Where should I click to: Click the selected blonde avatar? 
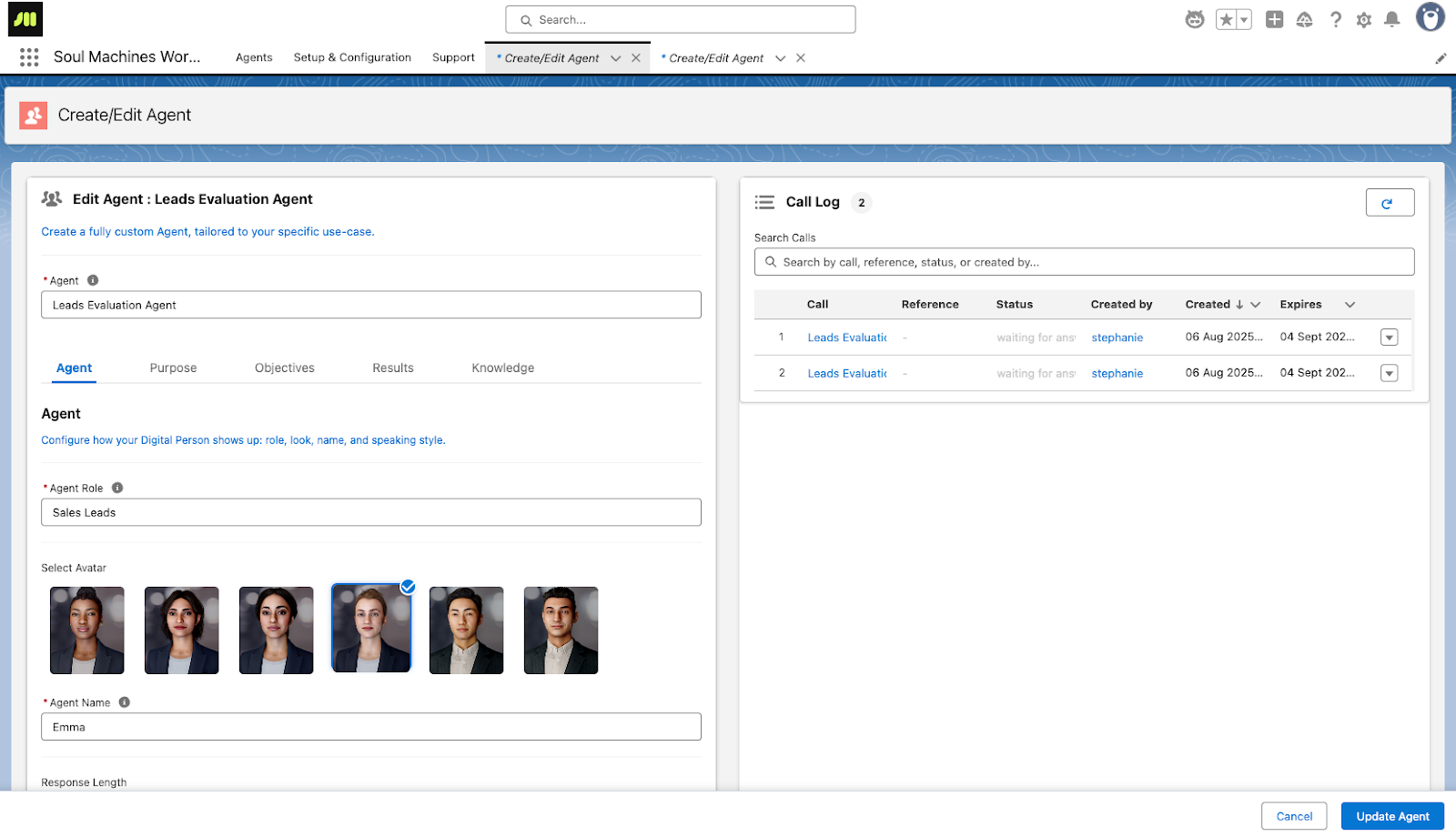pos(371,629)
